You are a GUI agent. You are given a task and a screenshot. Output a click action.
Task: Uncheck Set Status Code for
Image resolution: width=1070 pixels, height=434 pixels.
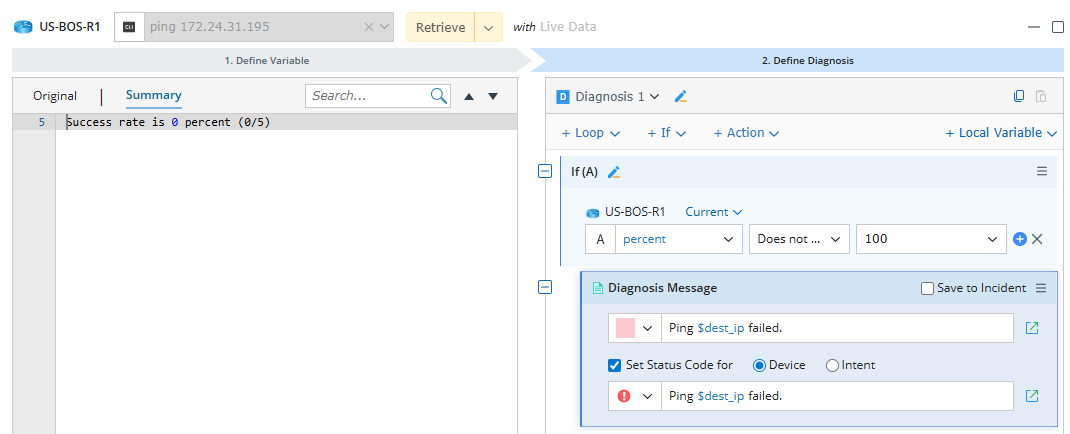point(615,365)
